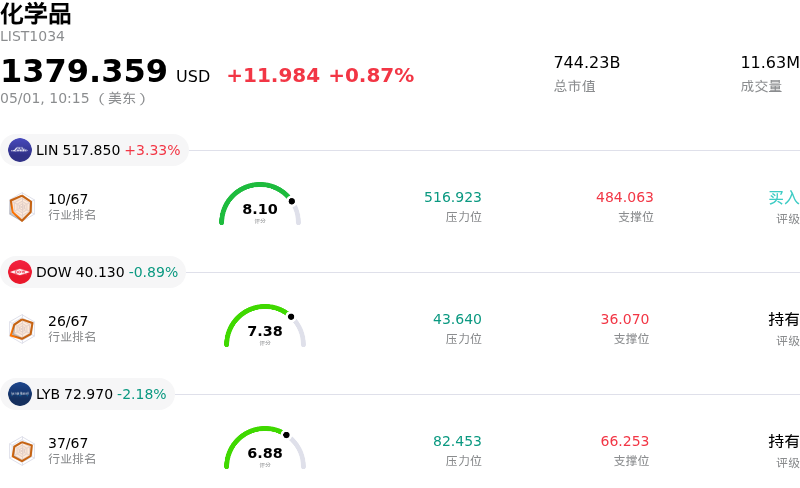Image resolution: width=800 pixels, height=488 pixels.
Task: Click the 744.23B total market cap
Action: pyautogui.click(x=587, y=62)
